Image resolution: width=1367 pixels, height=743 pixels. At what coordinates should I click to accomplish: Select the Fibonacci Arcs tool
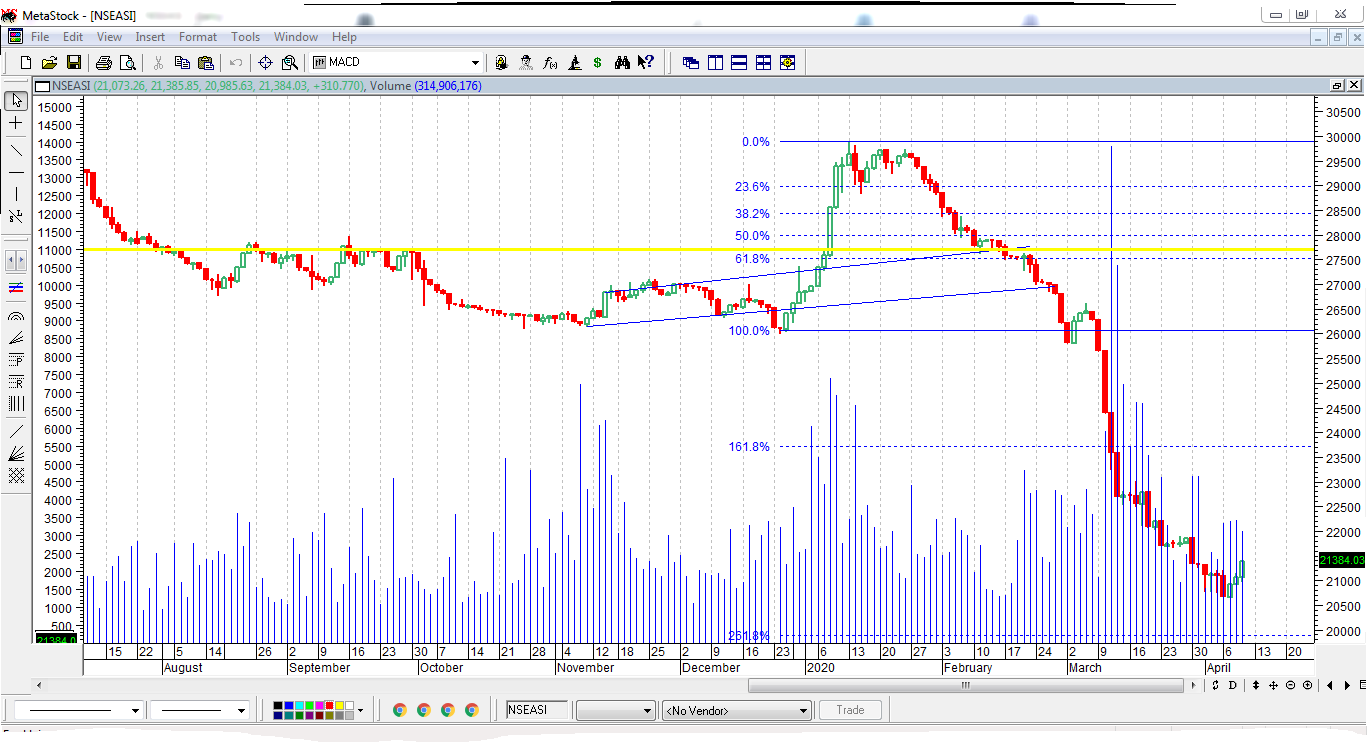[x=16, y=316]
